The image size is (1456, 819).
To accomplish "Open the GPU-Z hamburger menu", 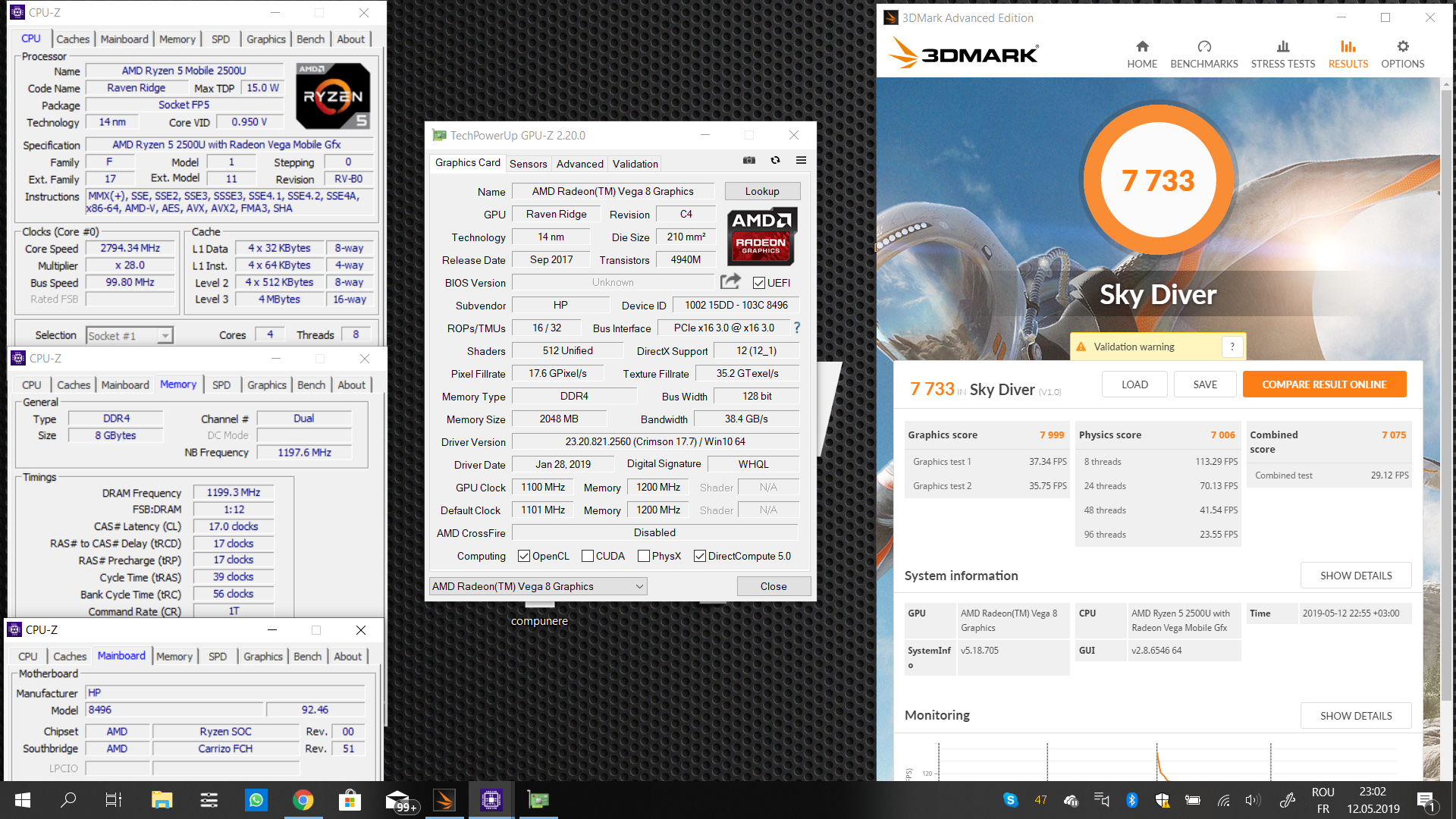I will pyautogui.click(x=801, y=160).
